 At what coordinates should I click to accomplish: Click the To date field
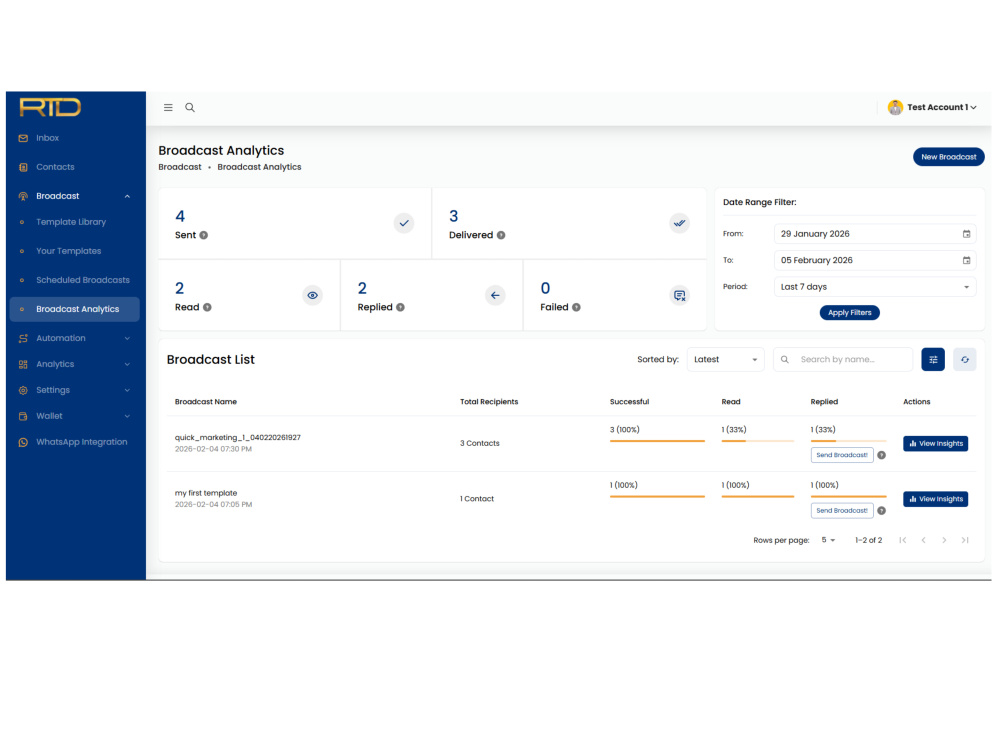[x=874, y=260]
